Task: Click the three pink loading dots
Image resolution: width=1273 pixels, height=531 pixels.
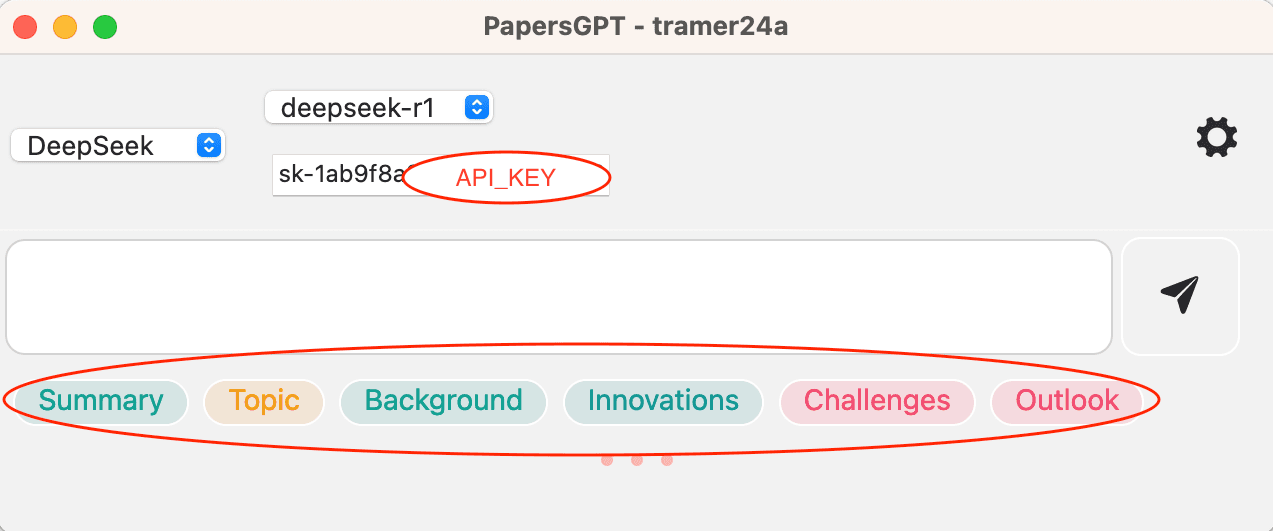Action: pos(637,461)
